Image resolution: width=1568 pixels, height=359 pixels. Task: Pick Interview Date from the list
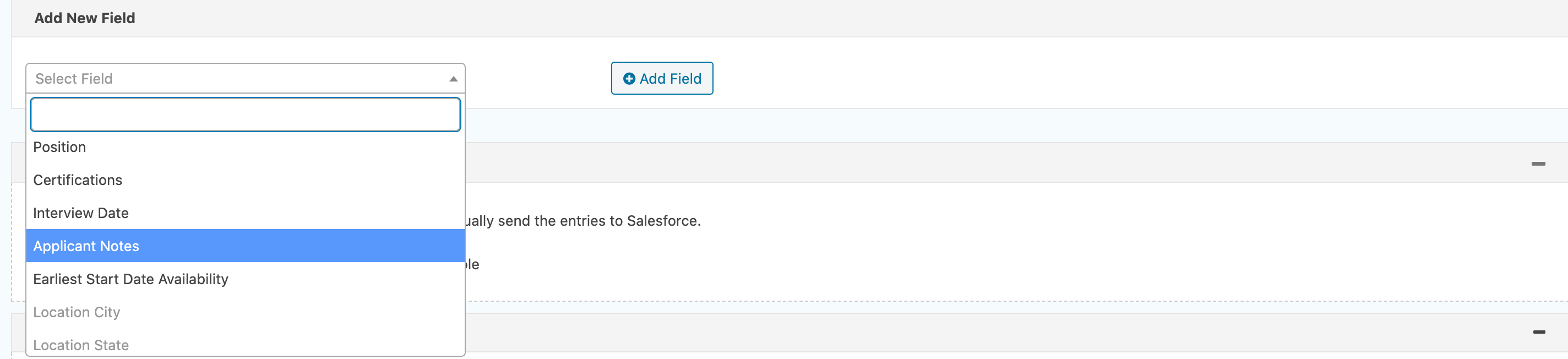(81, 213)
